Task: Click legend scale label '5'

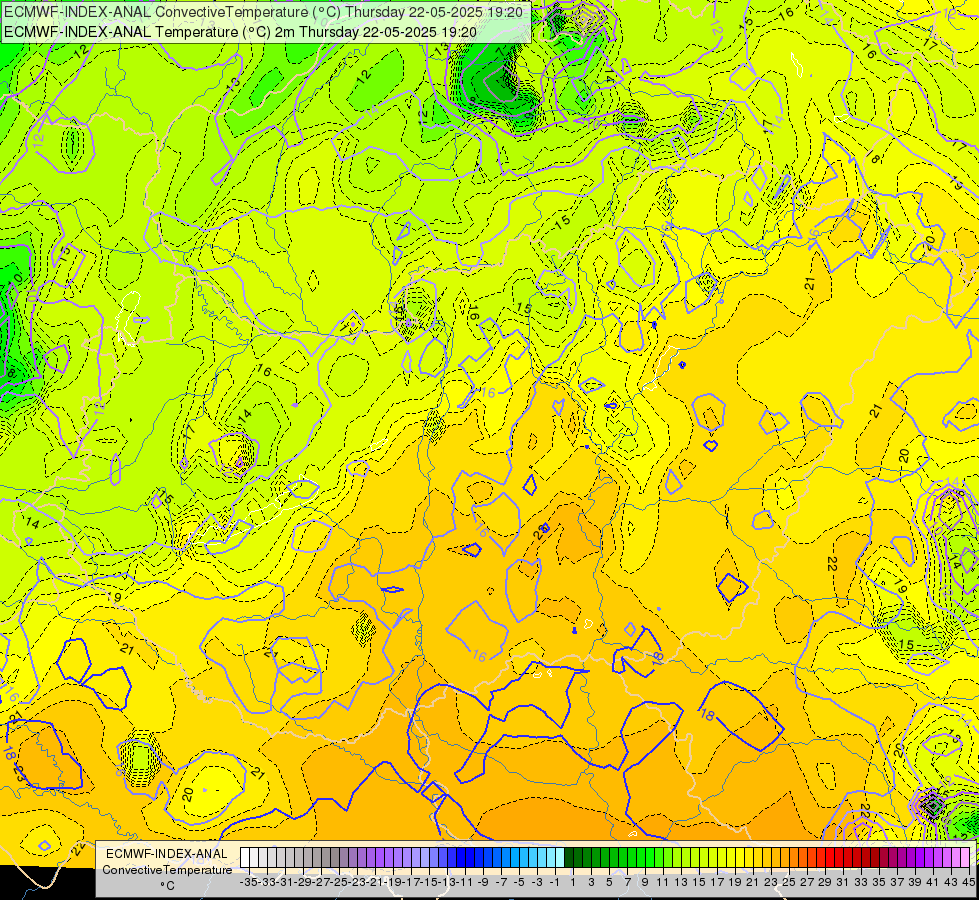Action: (609, 883)
